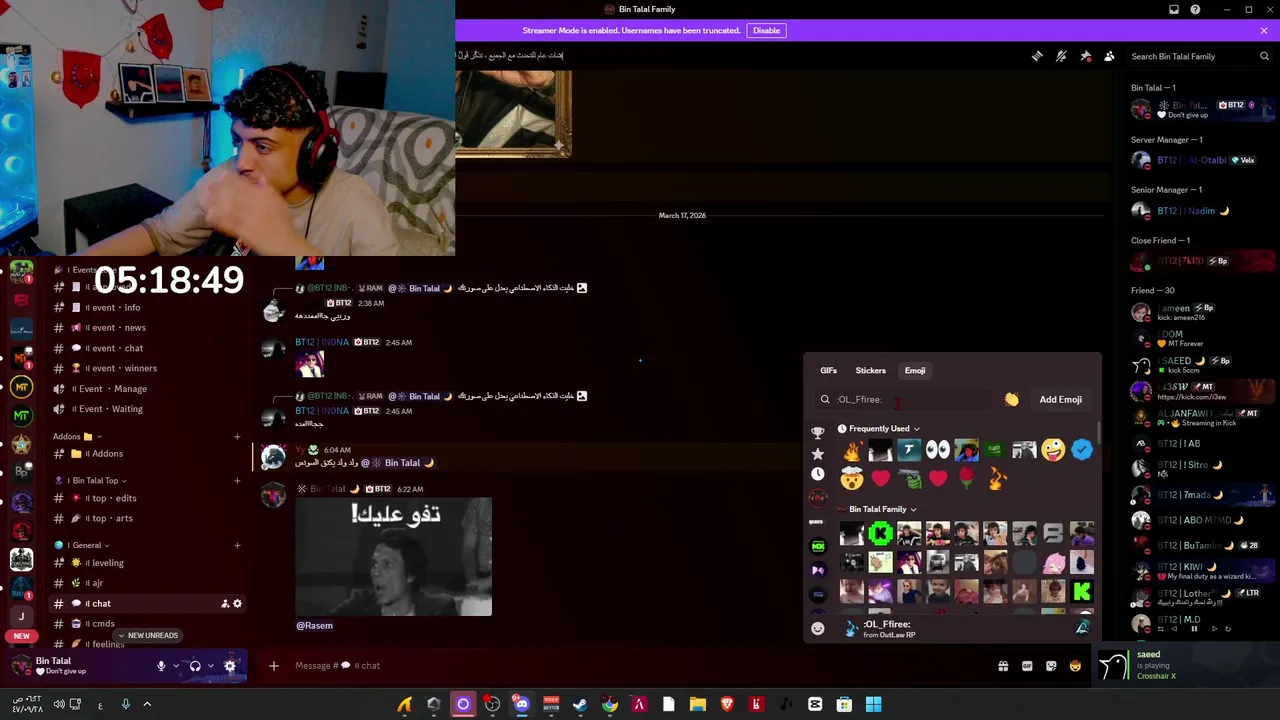
Task: Open output device options arrow beside headphones
Action: pos(210,666)
